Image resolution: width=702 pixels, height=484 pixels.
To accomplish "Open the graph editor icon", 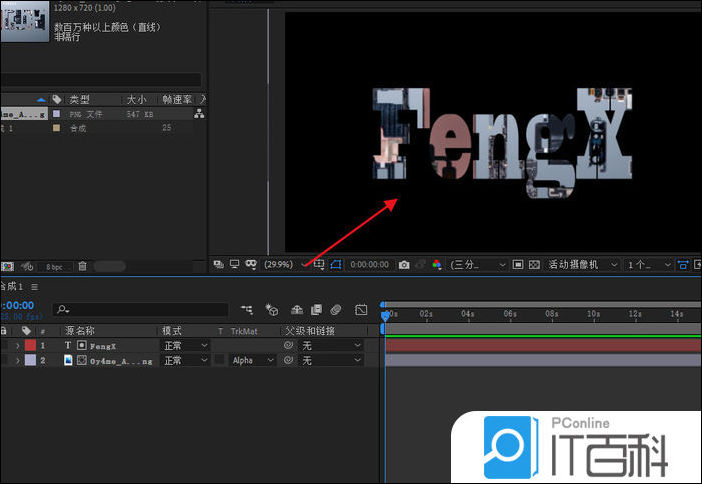I will pyautogui.click(x=361, y=310).
